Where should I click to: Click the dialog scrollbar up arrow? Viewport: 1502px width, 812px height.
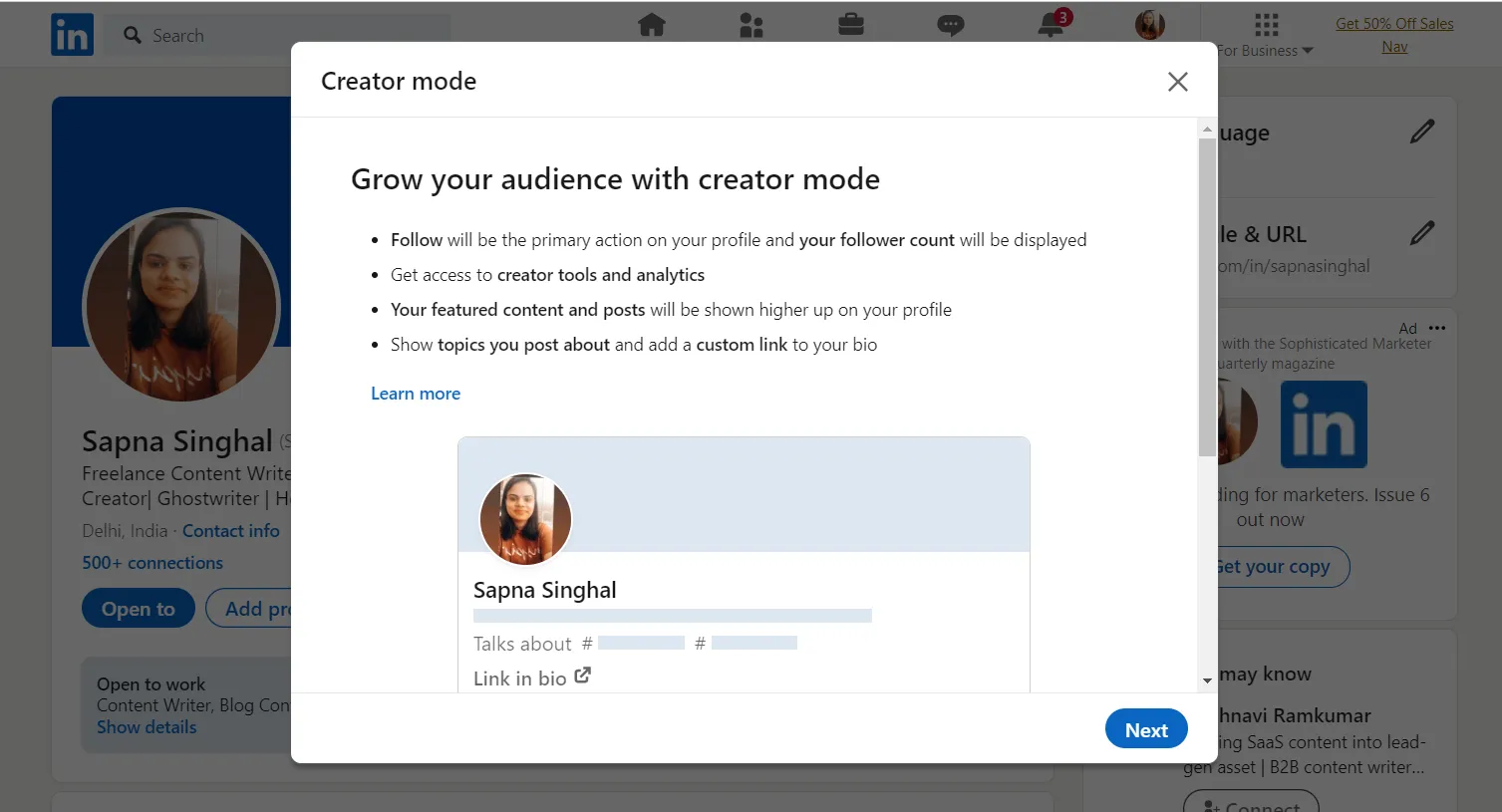(x=1207, y=130)
